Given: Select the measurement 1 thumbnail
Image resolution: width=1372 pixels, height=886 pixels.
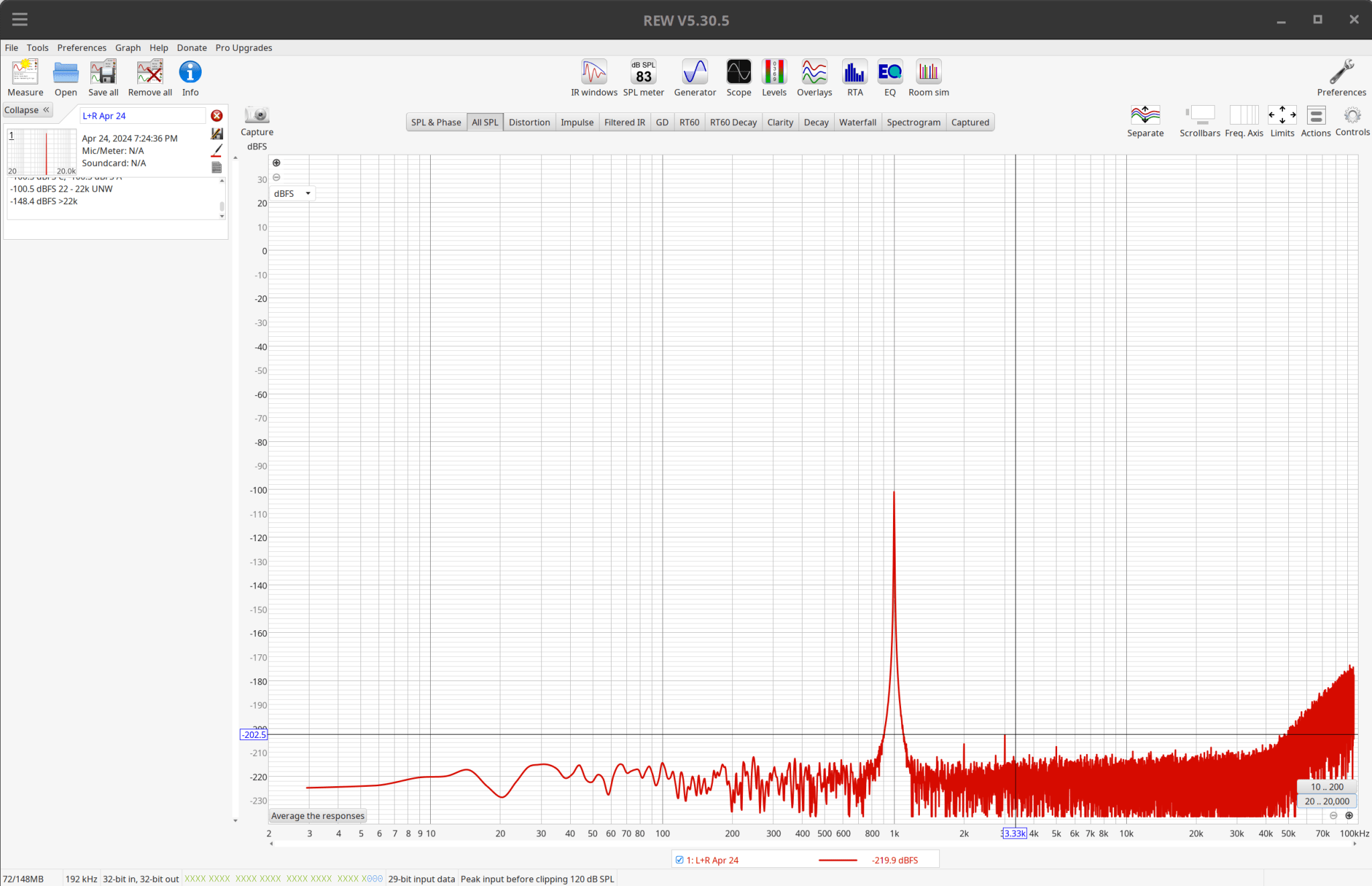Looking at the screenshot, I should click(42, 153).
